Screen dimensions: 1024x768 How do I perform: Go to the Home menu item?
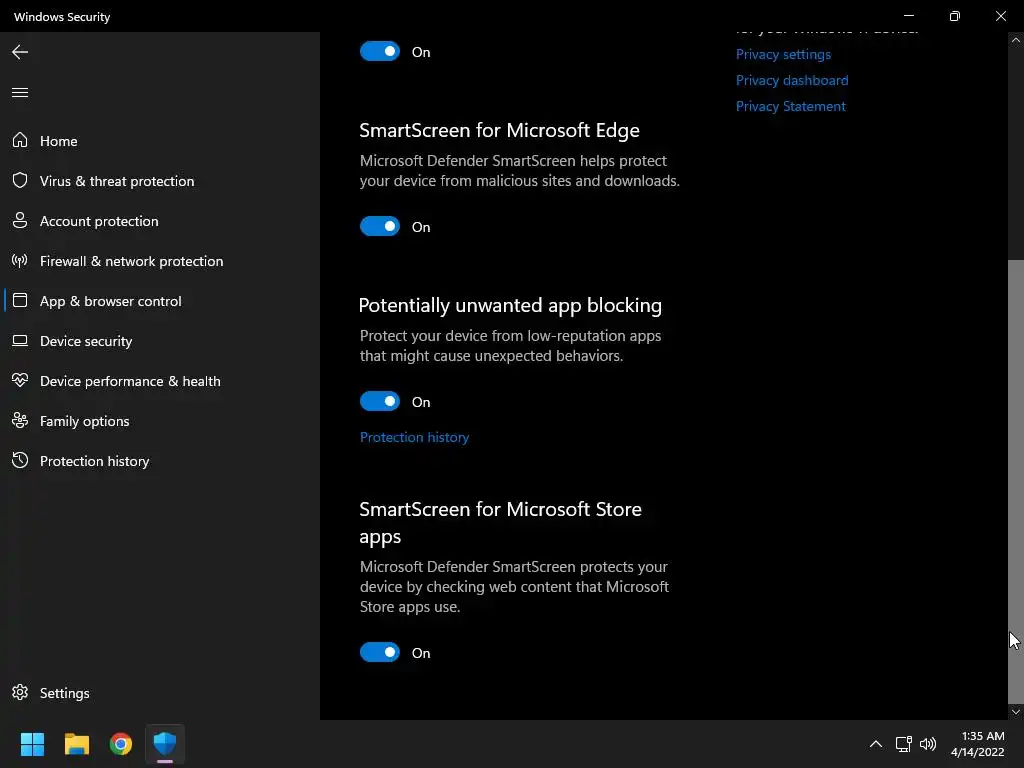58,141
